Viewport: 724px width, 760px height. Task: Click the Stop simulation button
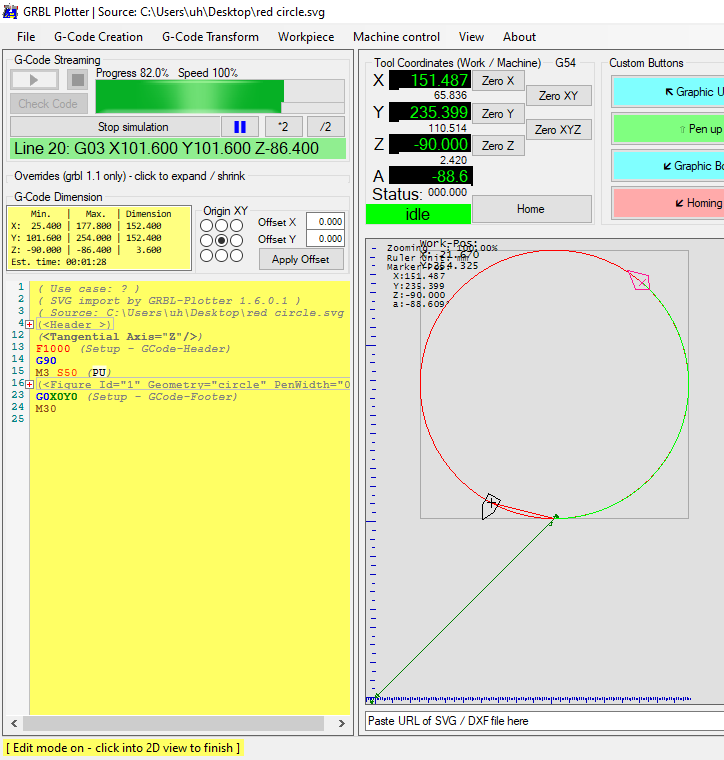coord(132,127)
